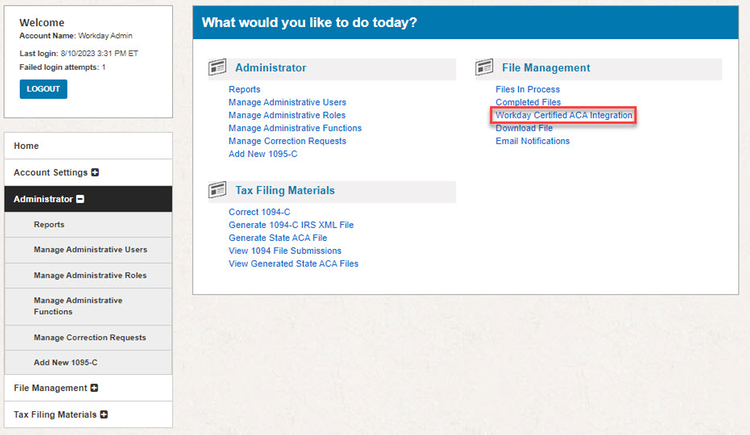750x435 pixels.
Task: Click Manage Correction Requests in main panel
Action: point(287,141)
